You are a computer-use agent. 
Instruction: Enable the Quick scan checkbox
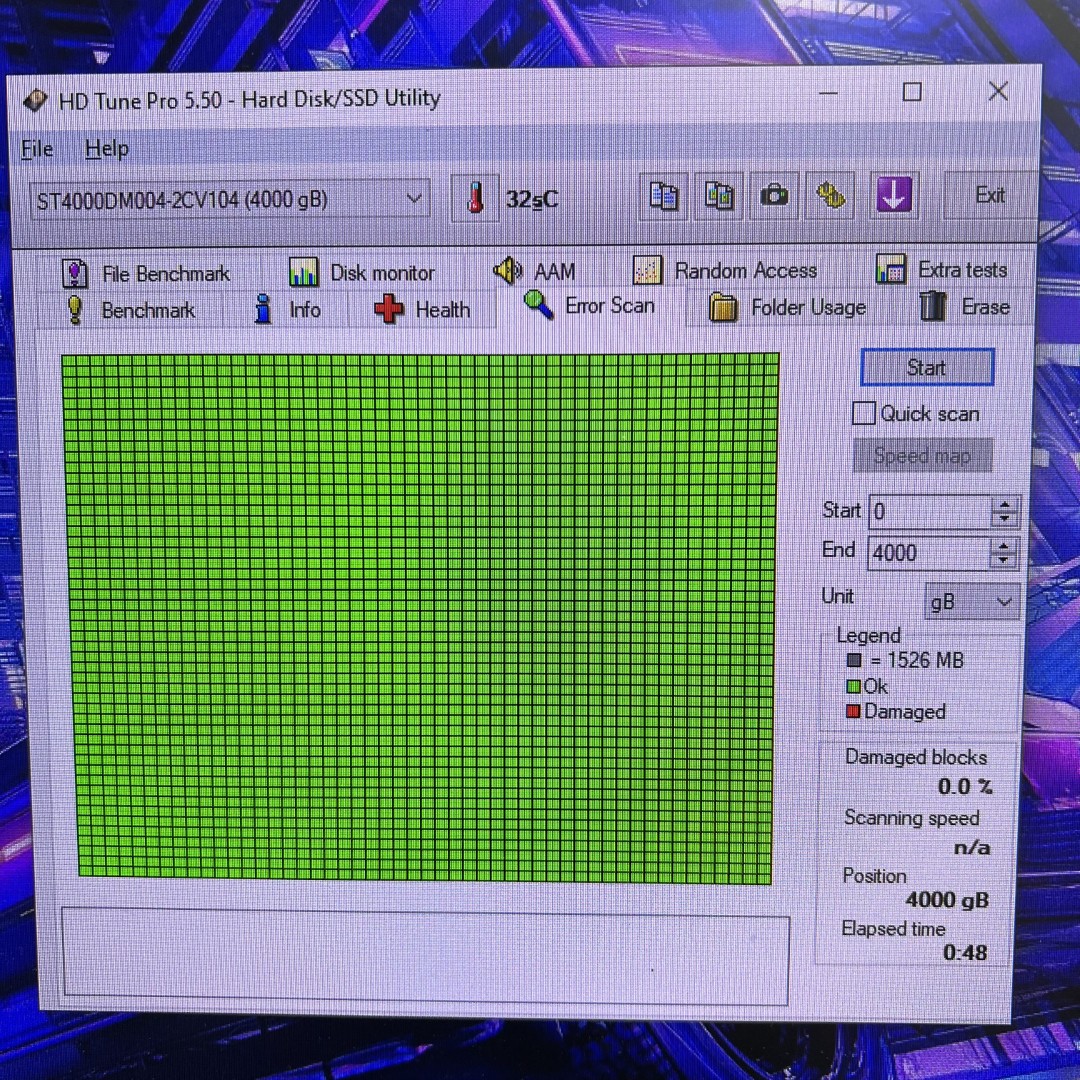tap(863, 414)
